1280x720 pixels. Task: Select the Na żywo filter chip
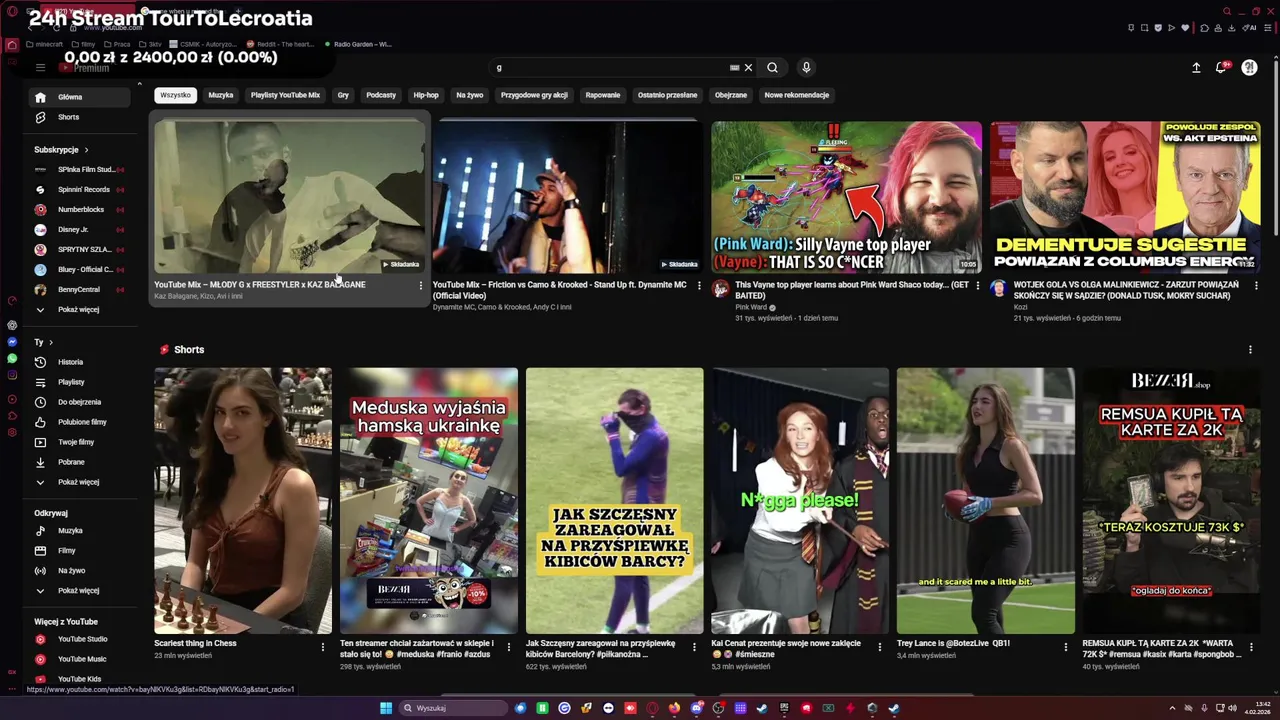470,95
